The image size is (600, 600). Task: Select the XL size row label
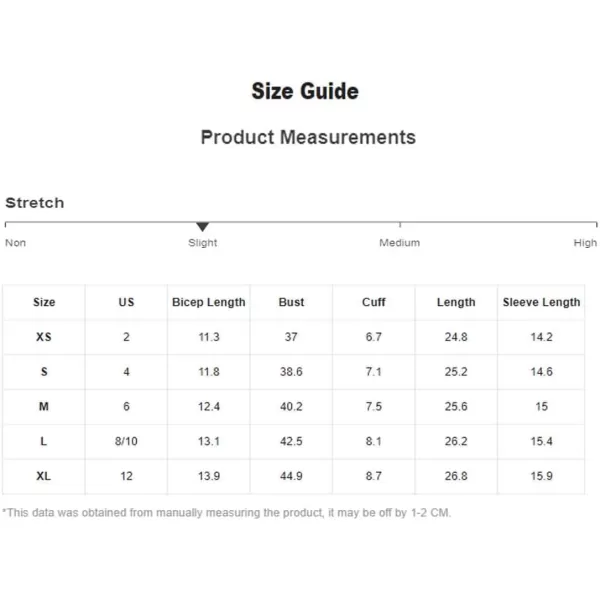click(44, 476)
